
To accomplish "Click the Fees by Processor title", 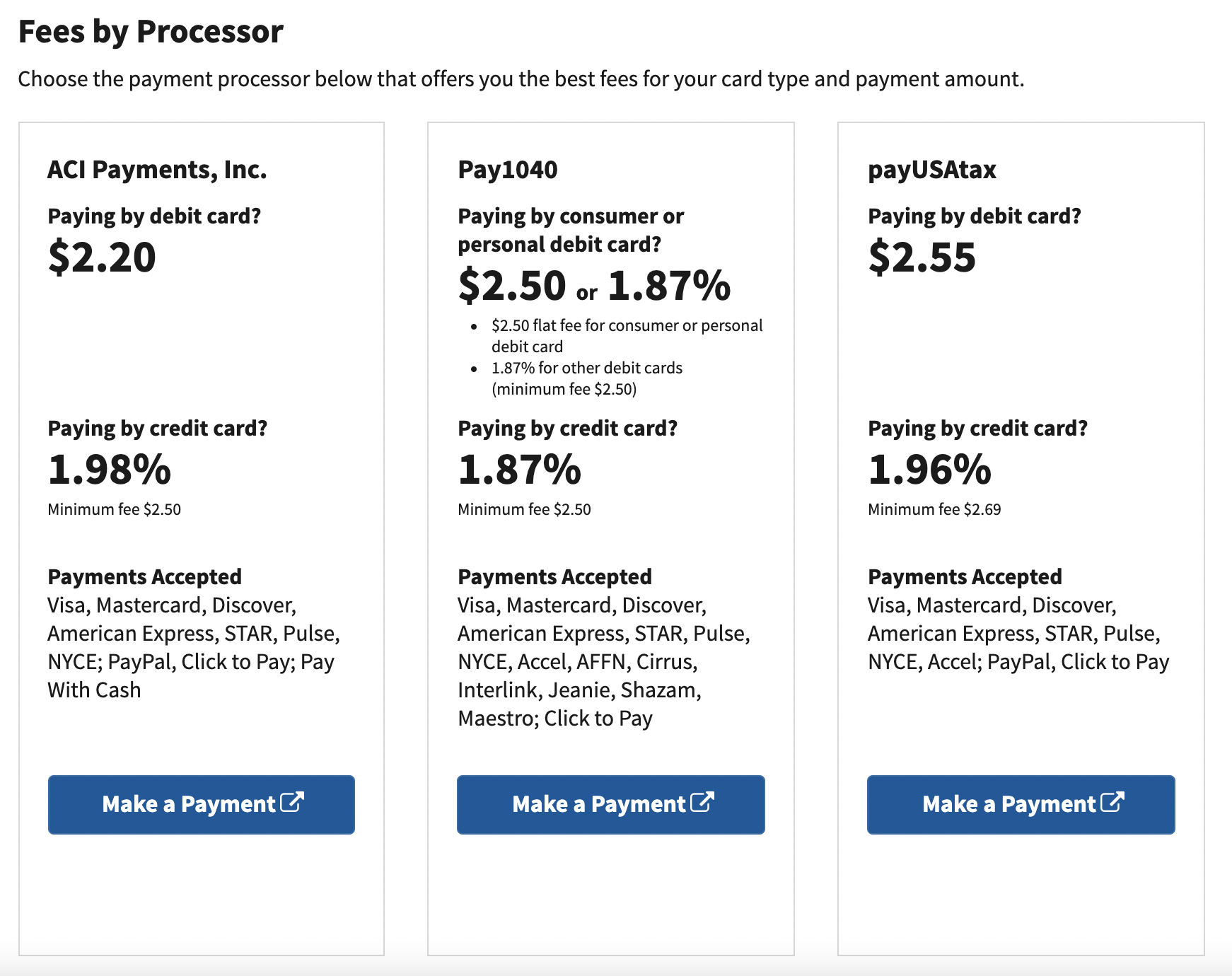I will click(151, 31).
